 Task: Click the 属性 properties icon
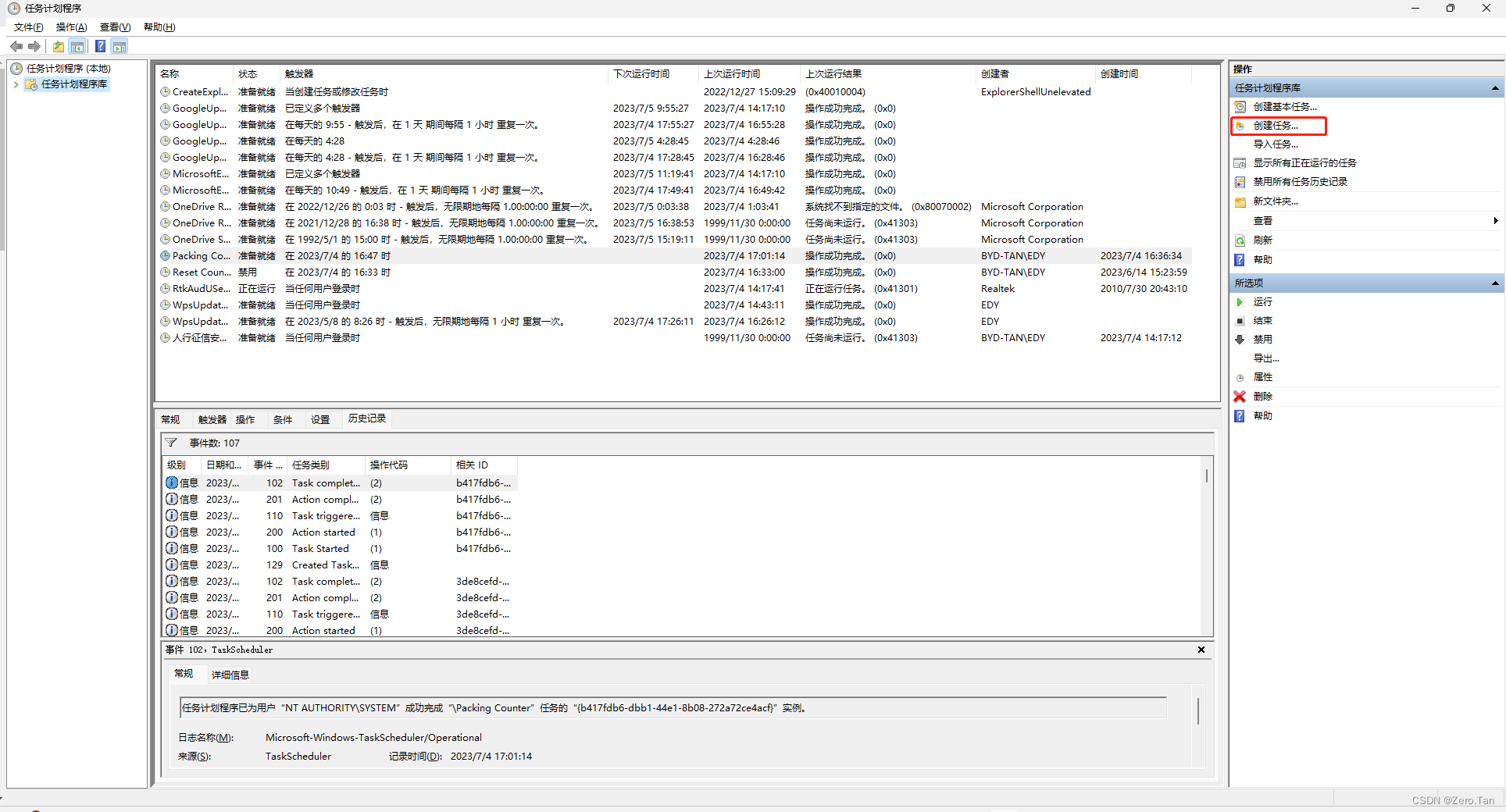tap(1240, 377)
